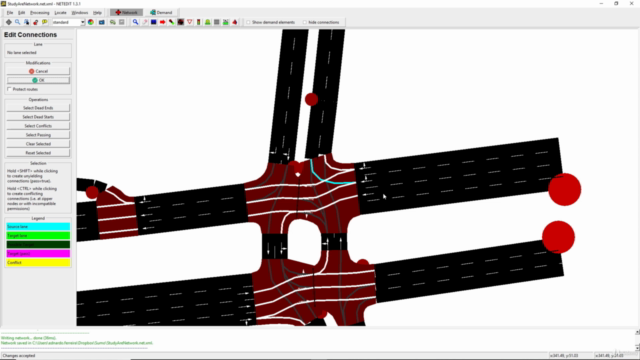Click the OK modifications button
The height and width of the screenshot is (360, 640).
(x=38, y=80)
